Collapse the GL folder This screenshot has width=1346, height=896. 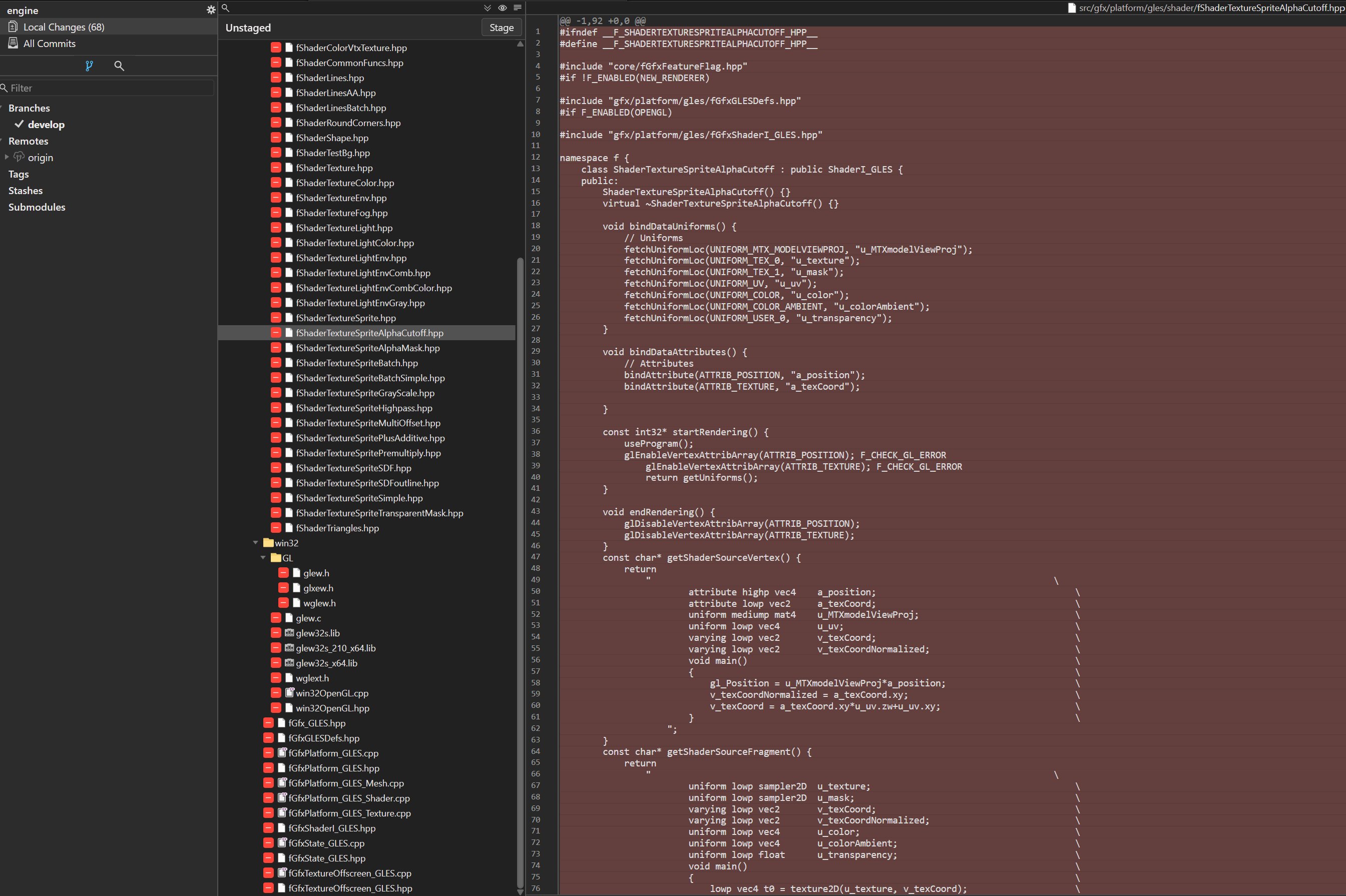(263, 558)
